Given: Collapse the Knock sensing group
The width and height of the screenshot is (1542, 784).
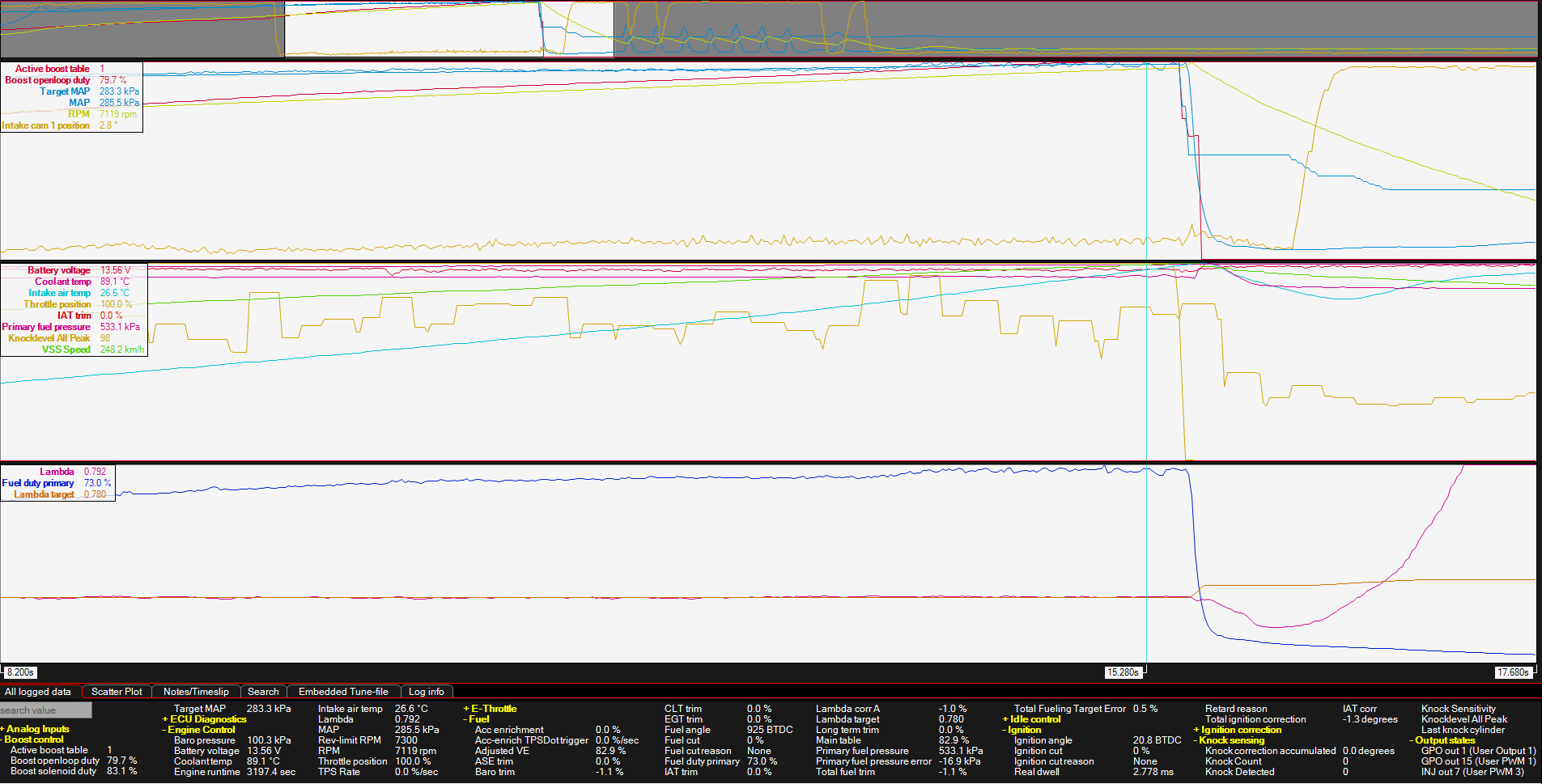Looking at the screenshot, I should point(1230,740).
